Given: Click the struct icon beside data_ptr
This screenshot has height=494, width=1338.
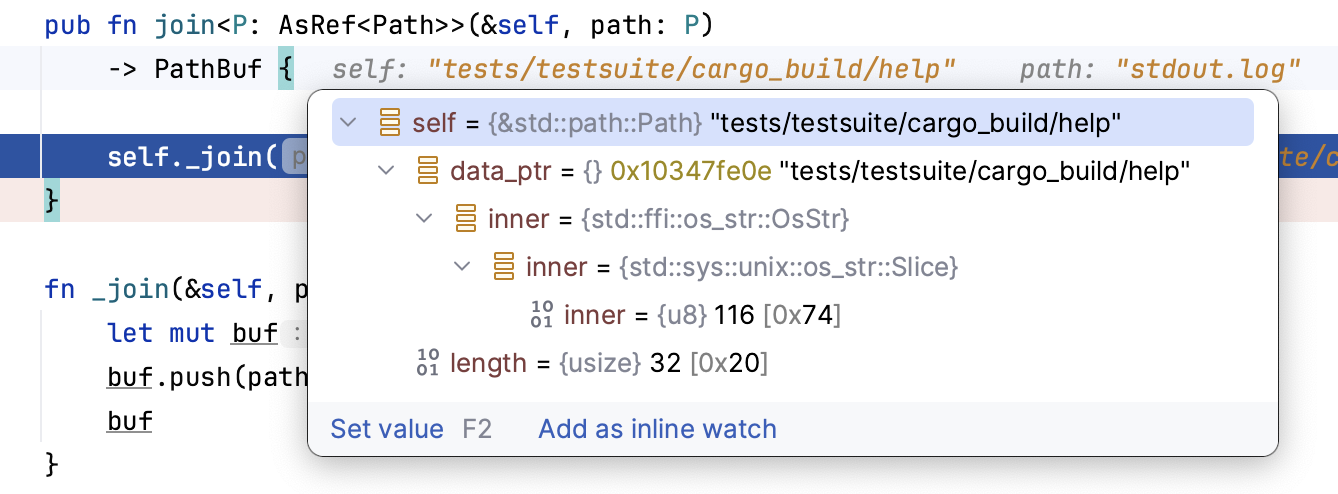Looking at the screenshot, I should (x=429, y=171).
